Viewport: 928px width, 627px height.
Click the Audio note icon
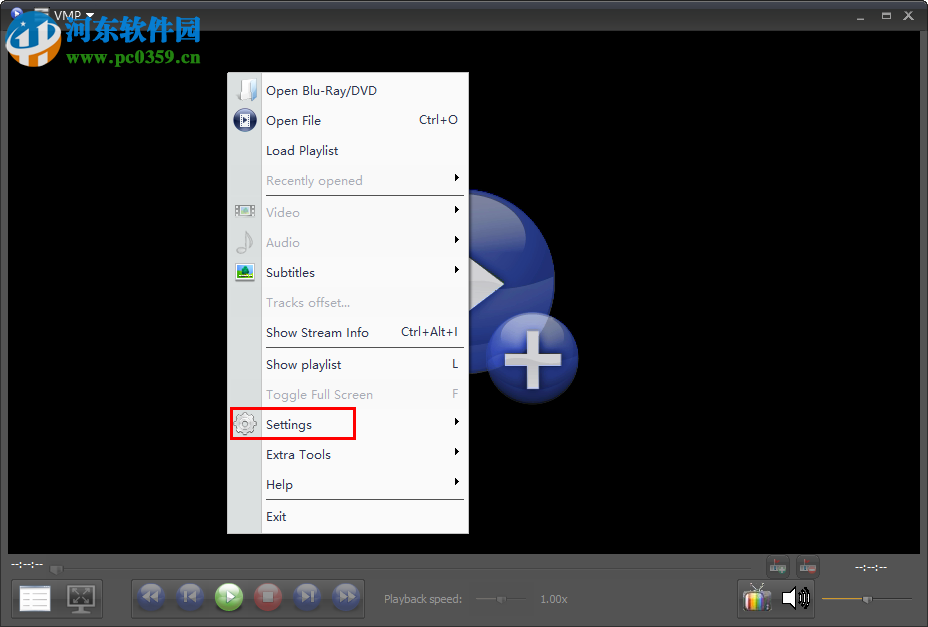point(245,242)
